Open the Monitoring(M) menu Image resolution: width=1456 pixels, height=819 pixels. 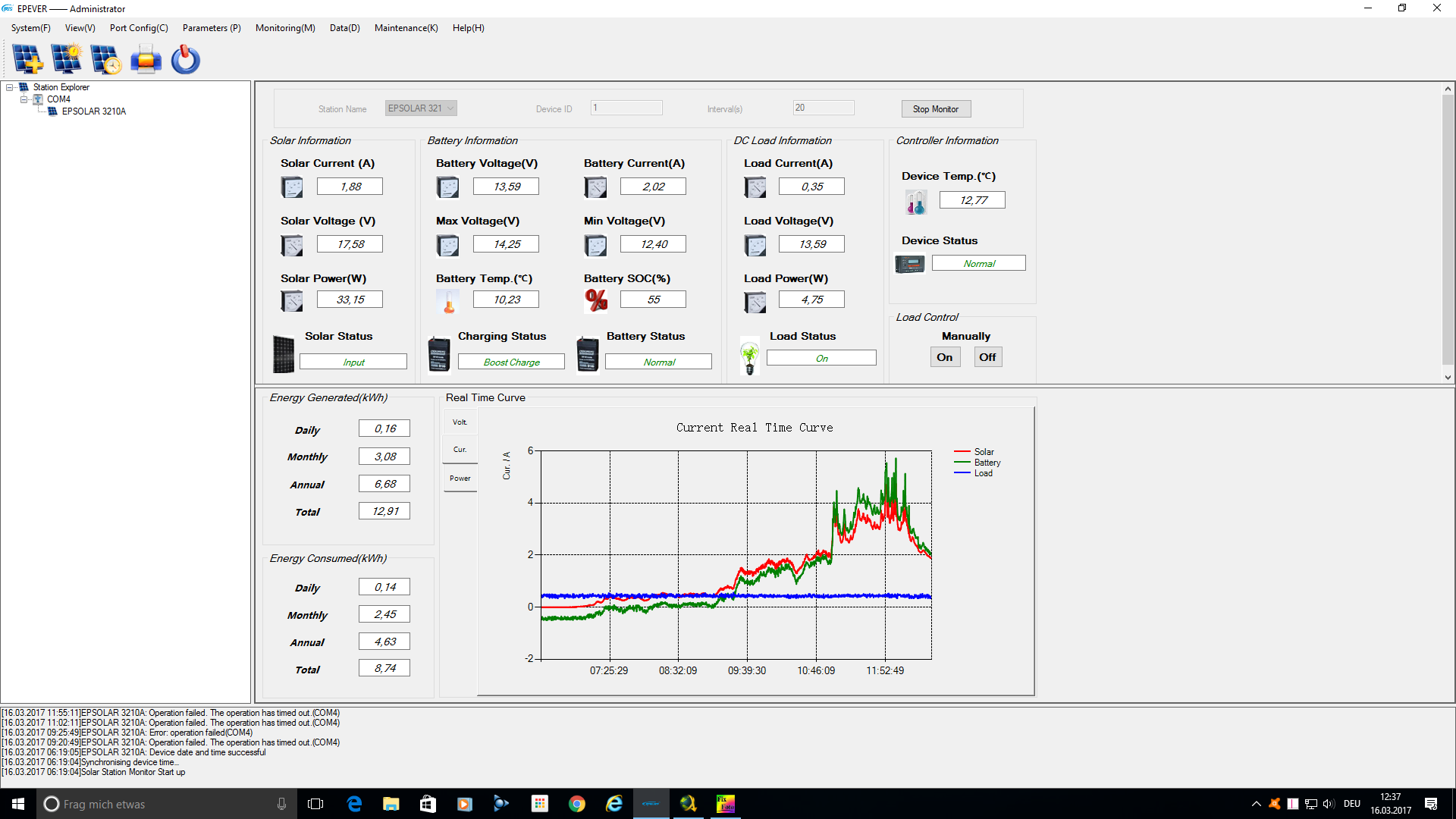(285, 28)
